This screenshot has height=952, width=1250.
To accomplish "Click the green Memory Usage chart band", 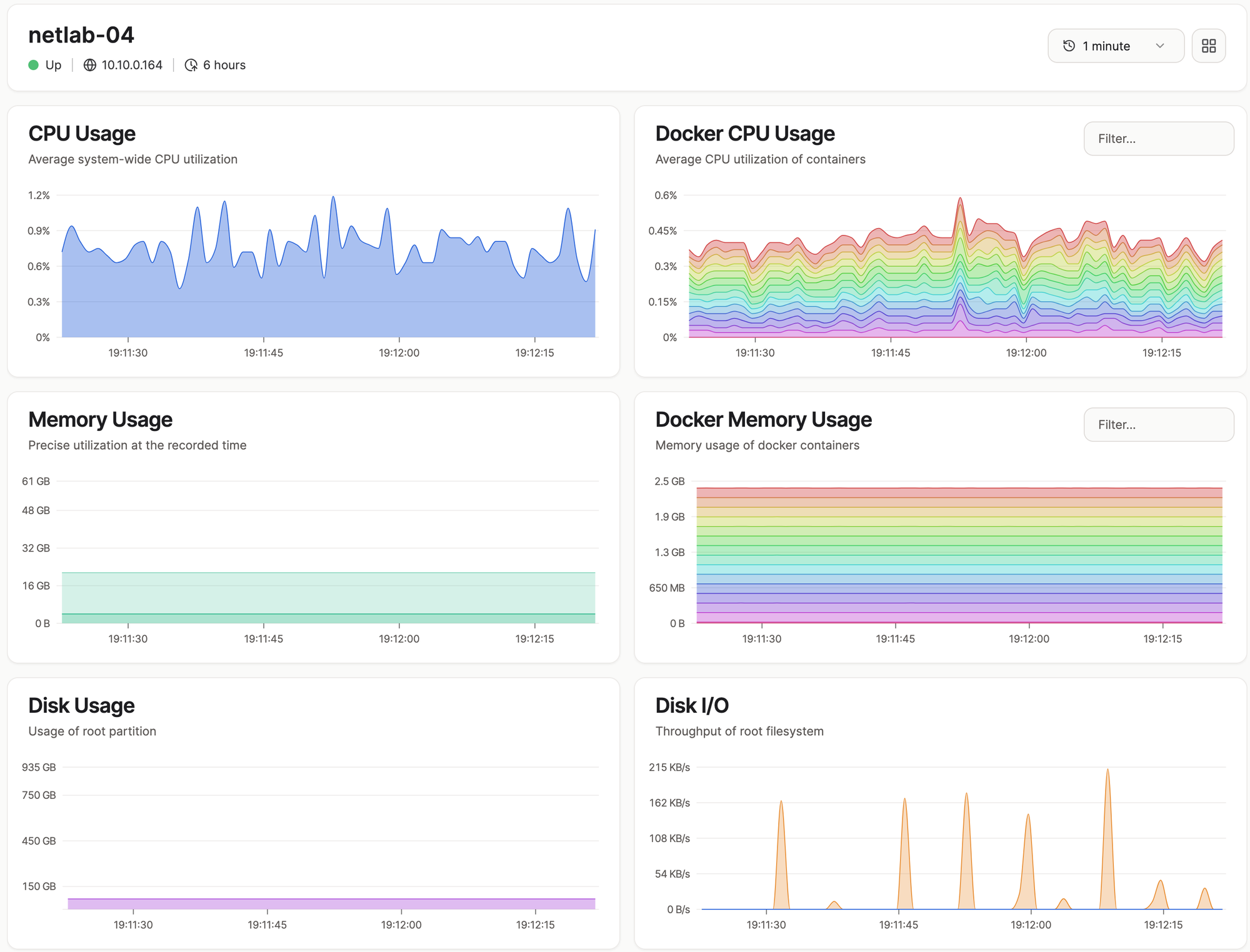I will (328, 593).
